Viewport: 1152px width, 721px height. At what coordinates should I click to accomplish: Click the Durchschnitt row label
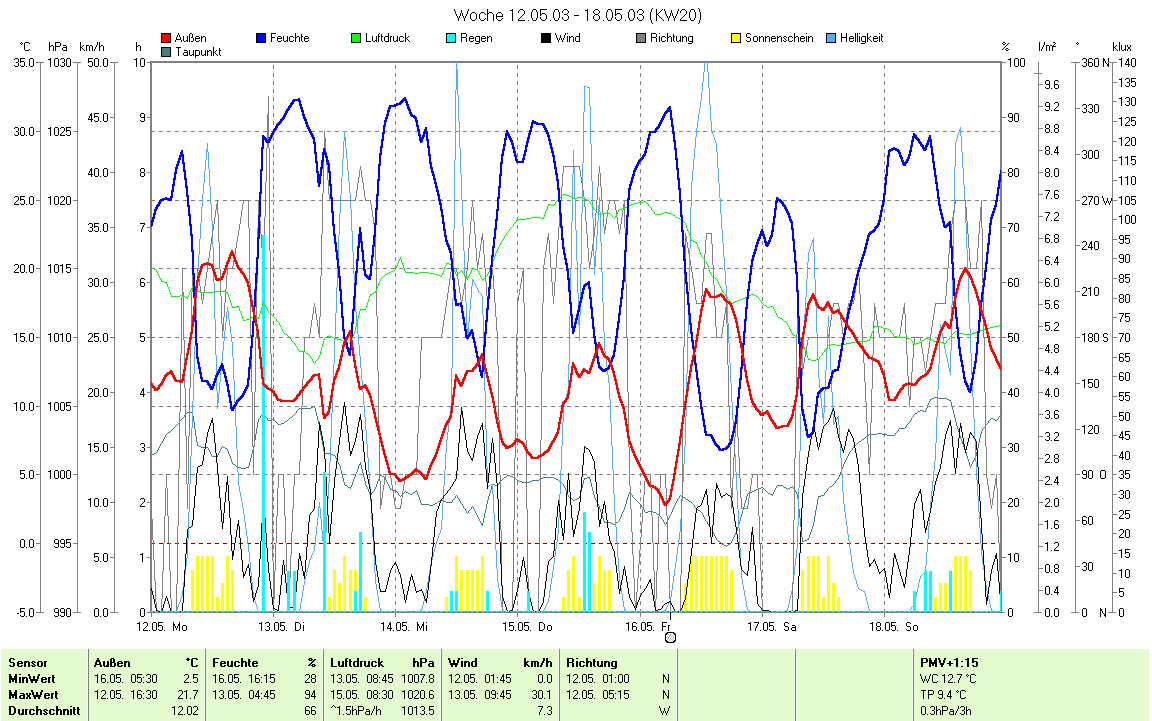tap(40, 710)
